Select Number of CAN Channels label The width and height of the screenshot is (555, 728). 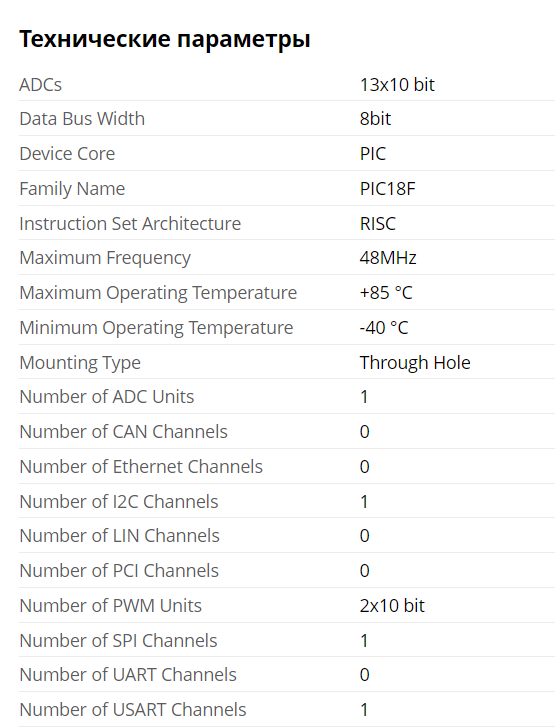pyautogui.click(x=124, y=432)
